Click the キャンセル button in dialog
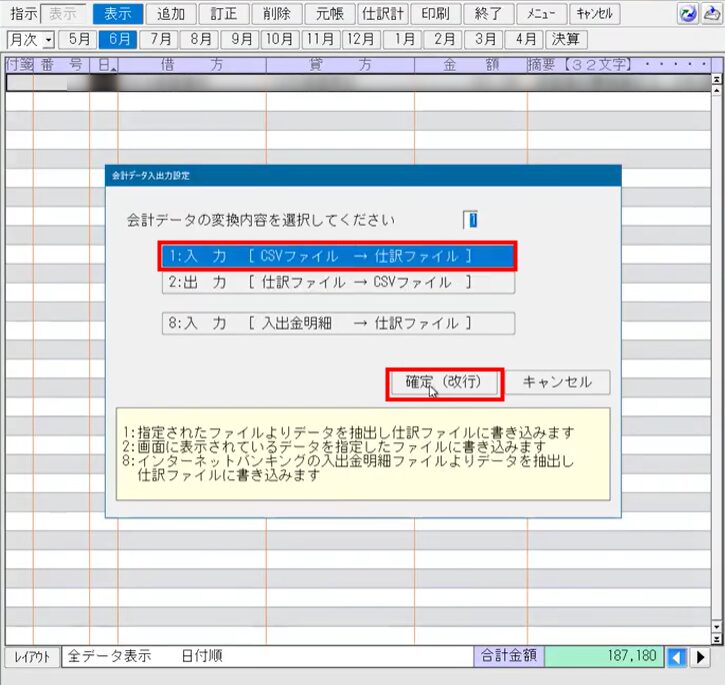Image resolution: width=725 pixels, height=685 pixels. [x=557, y=383]
